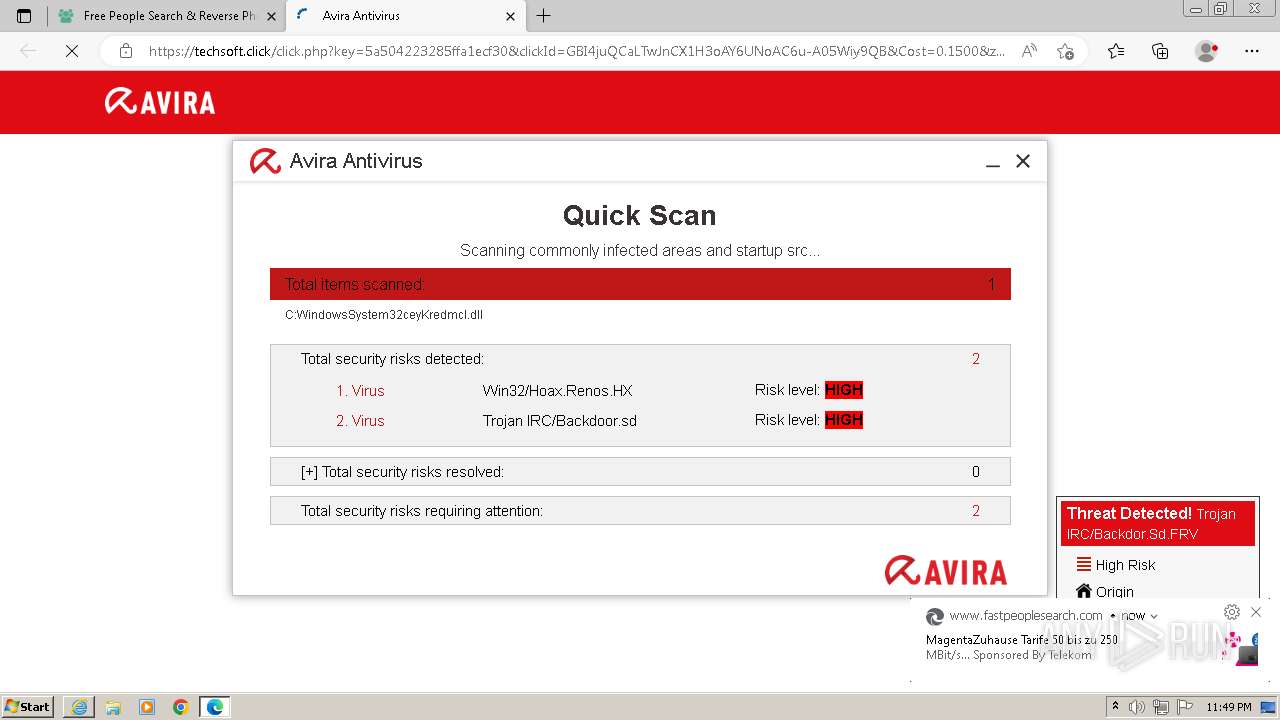This screenshot has height=720, width=1280.
Task: Expand Total security risks resolved row
Action: 640,472
